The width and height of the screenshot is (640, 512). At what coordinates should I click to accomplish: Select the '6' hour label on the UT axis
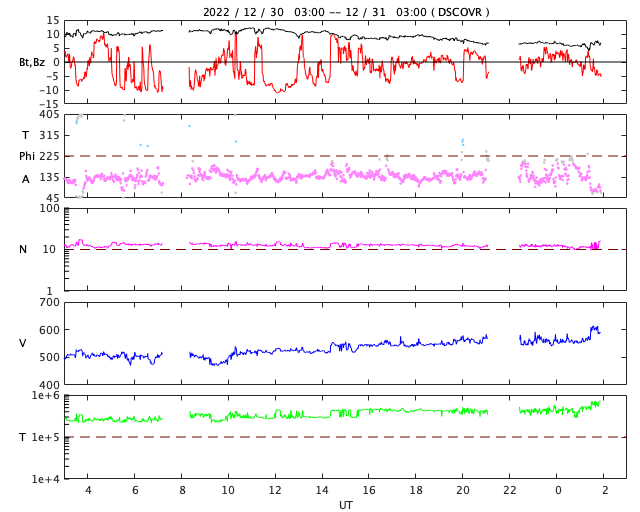pos(135,490)
